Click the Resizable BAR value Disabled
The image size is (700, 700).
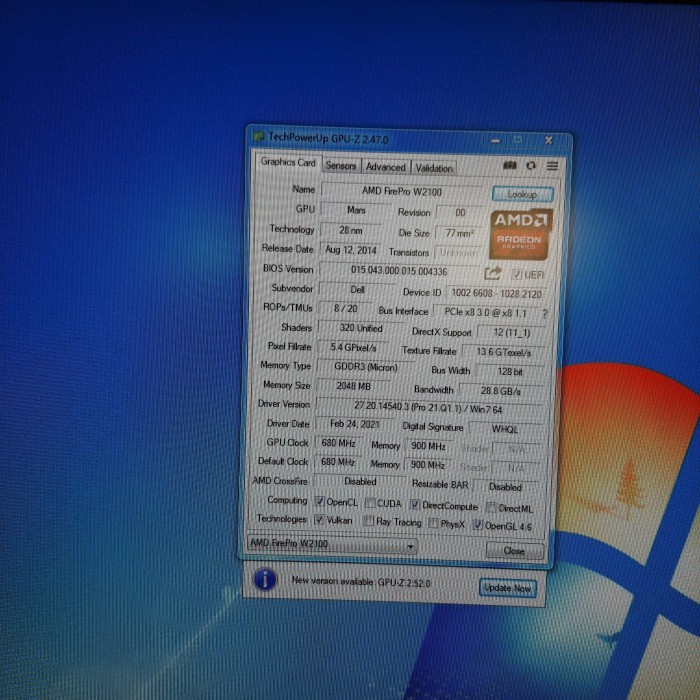pos(505,487)
